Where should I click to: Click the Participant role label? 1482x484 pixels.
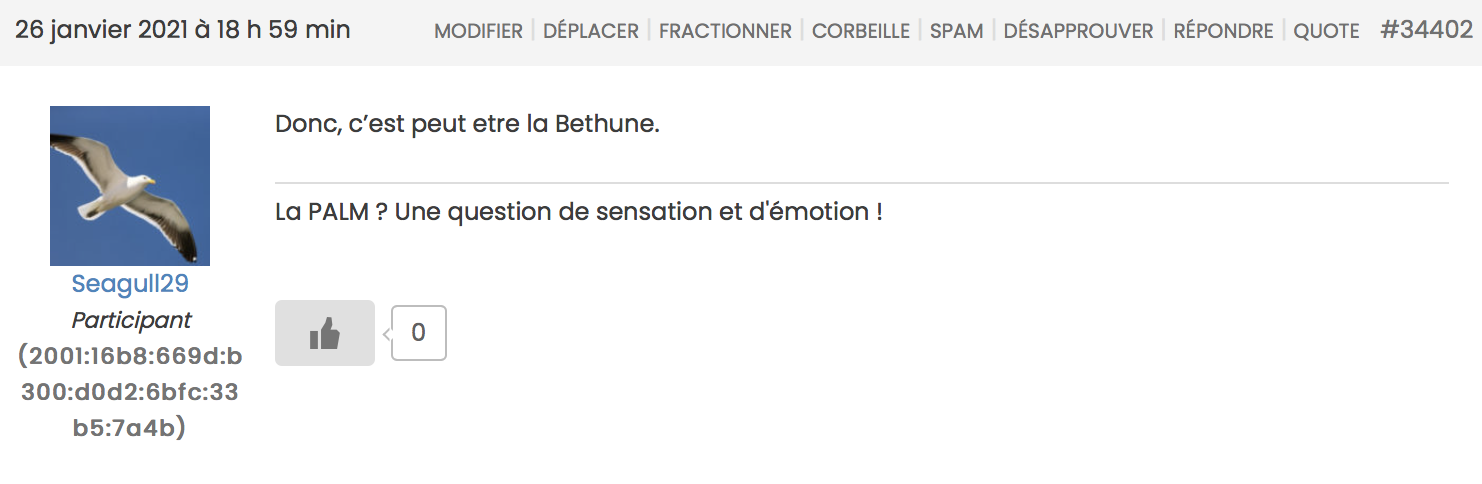click(x=131, y=320)
